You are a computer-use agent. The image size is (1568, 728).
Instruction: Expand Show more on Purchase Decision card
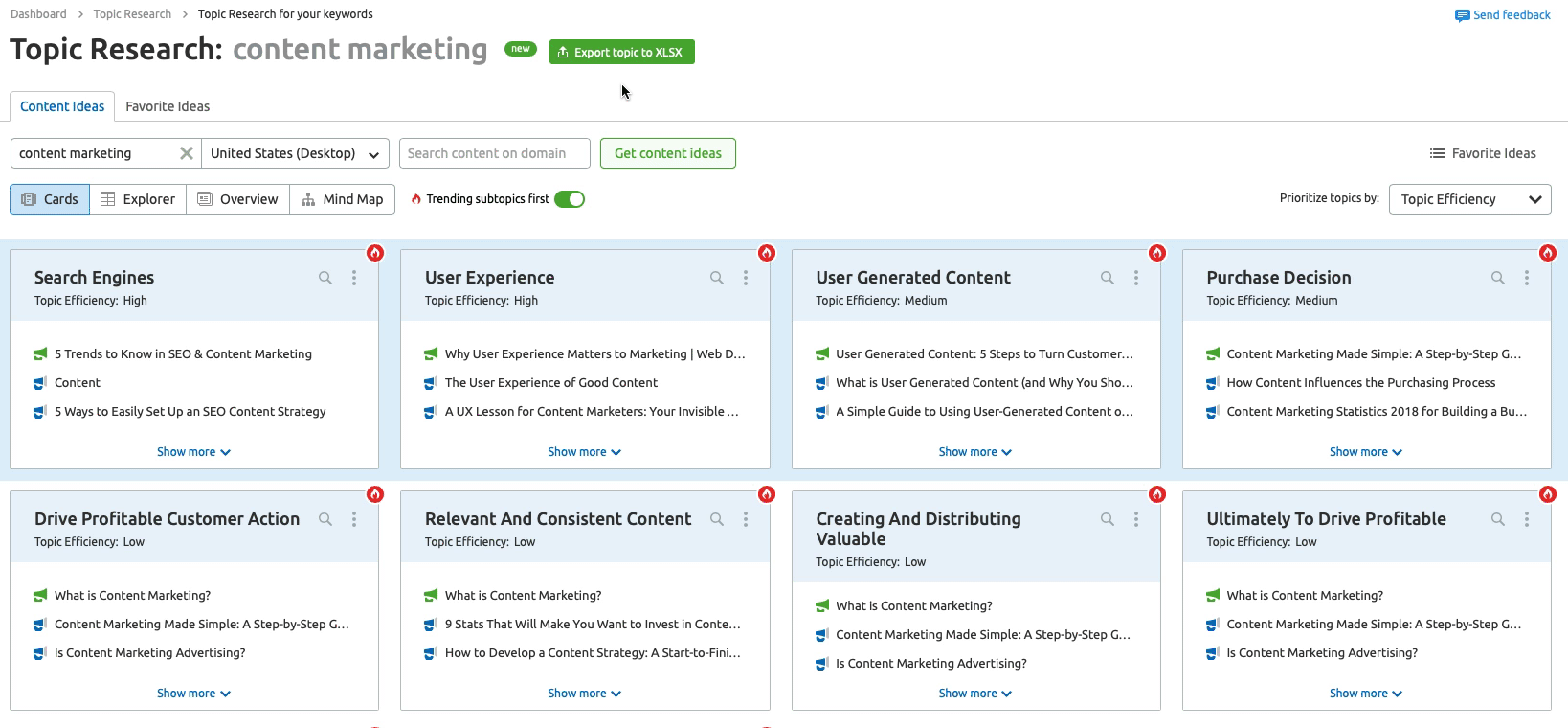click(x=1365, y=452)
